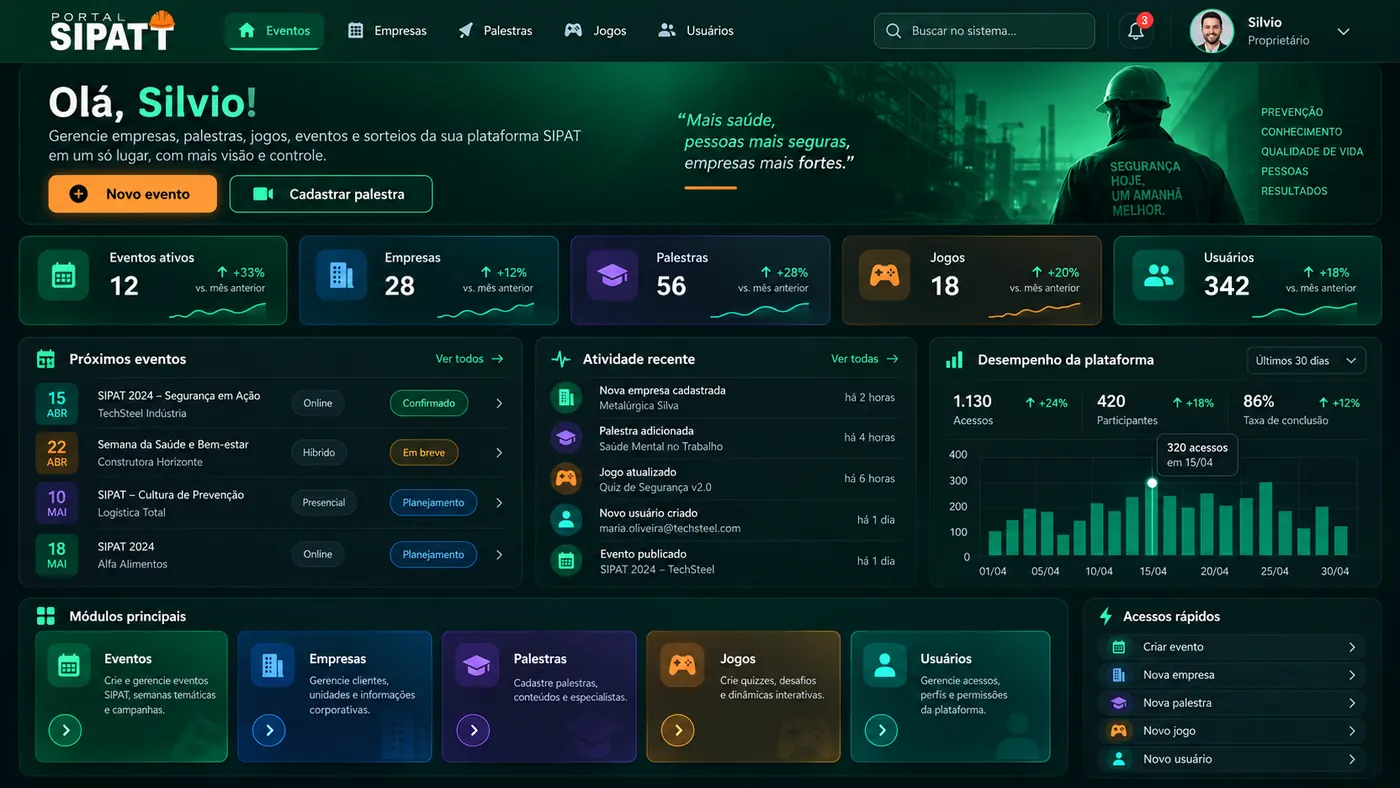Image resolution: width=1400 pixels, height=788 pixels.
Task: Click the Nova palestra quick access item
Action: click(1231, 703)
